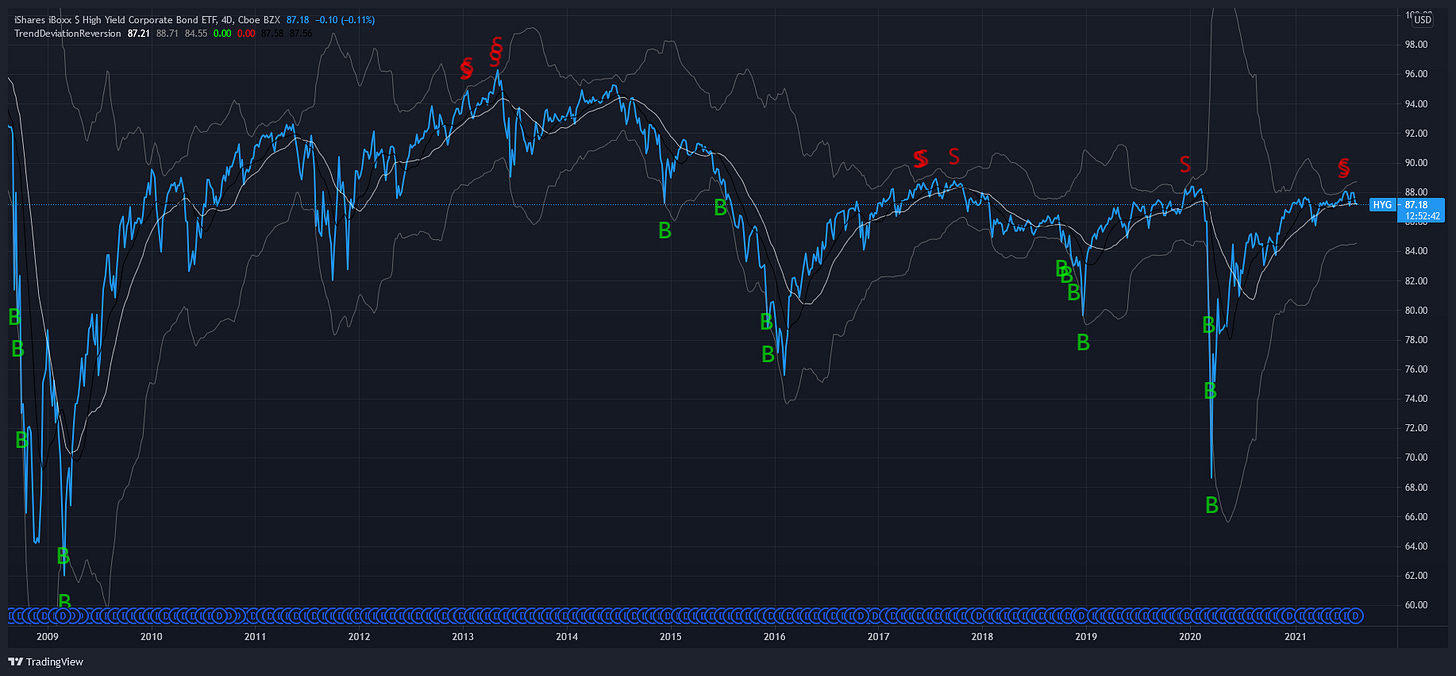Click the lowest green B marker in 2020
Image resolution: width=1456 pixels, height=676 pixels.
(x=1212, y=505)
